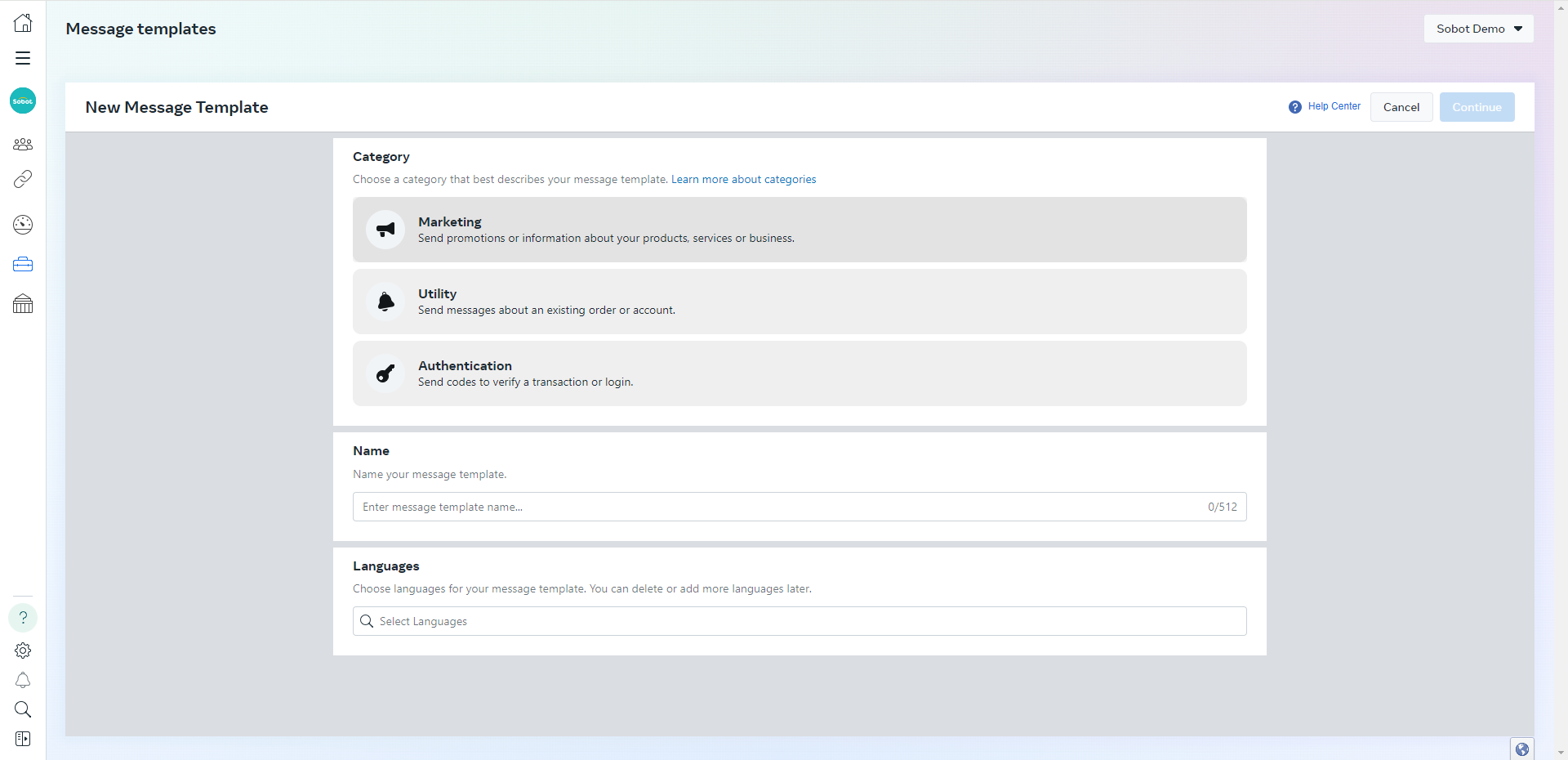The image size is (1568, 760).
Task: Focus the message template name field
Action: click(x=800, y=507)
